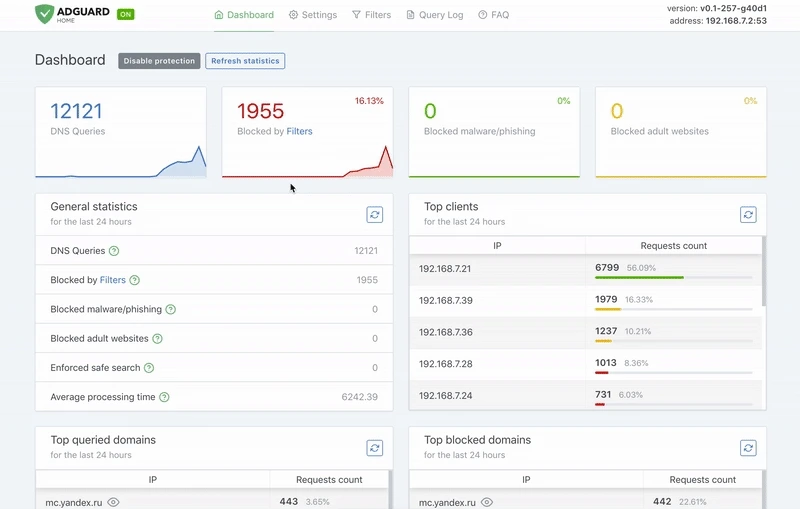The width and height of the screenshot is (800, 509).
Task: Follow the Filters link in the red blocked card
Action: [x=299, y=131]
